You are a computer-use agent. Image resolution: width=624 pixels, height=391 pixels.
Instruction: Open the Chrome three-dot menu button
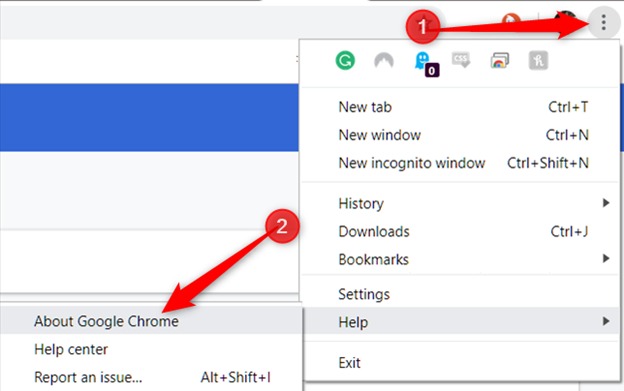[603, 22]
